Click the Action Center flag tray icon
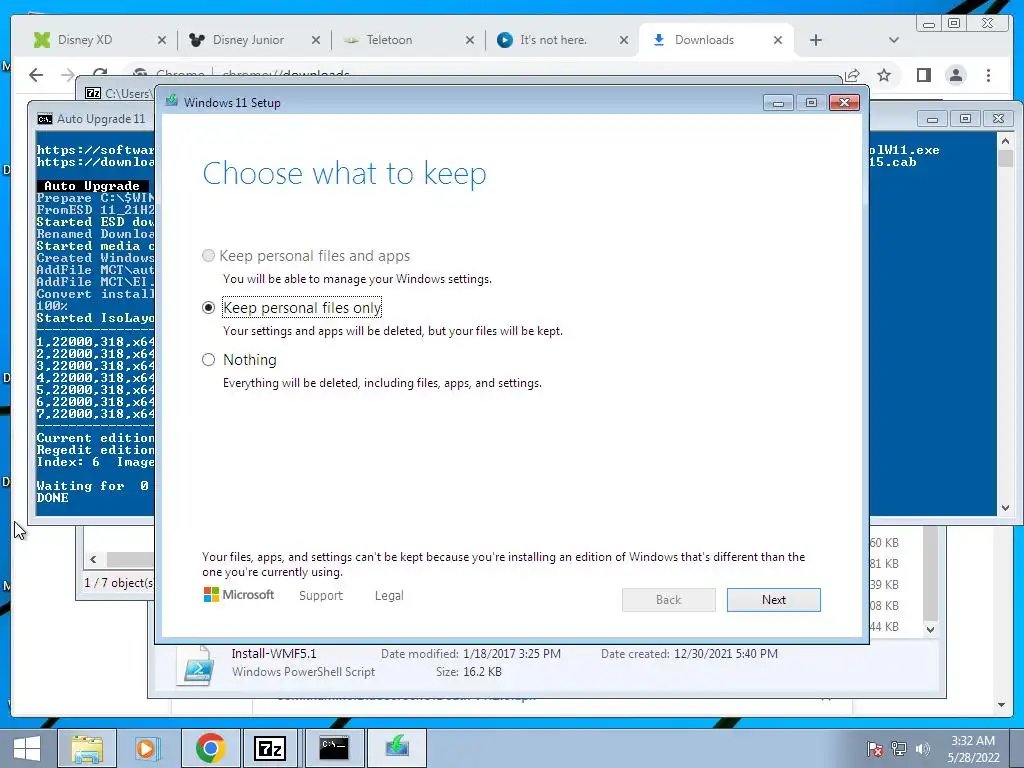1024x768 pixels. [x=874, y=749]
